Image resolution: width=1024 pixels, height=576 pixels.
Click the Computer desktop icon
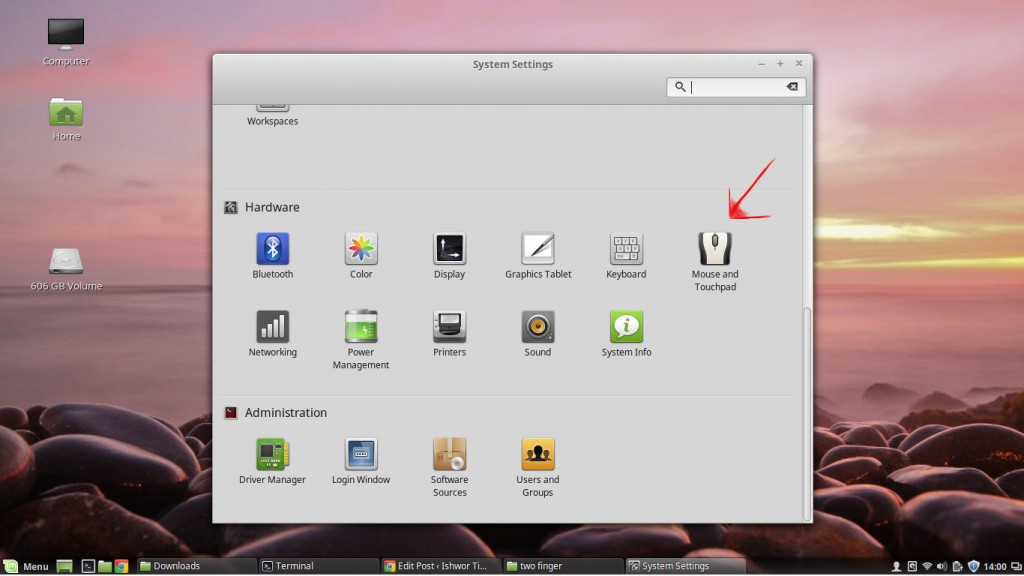point(66,42)
